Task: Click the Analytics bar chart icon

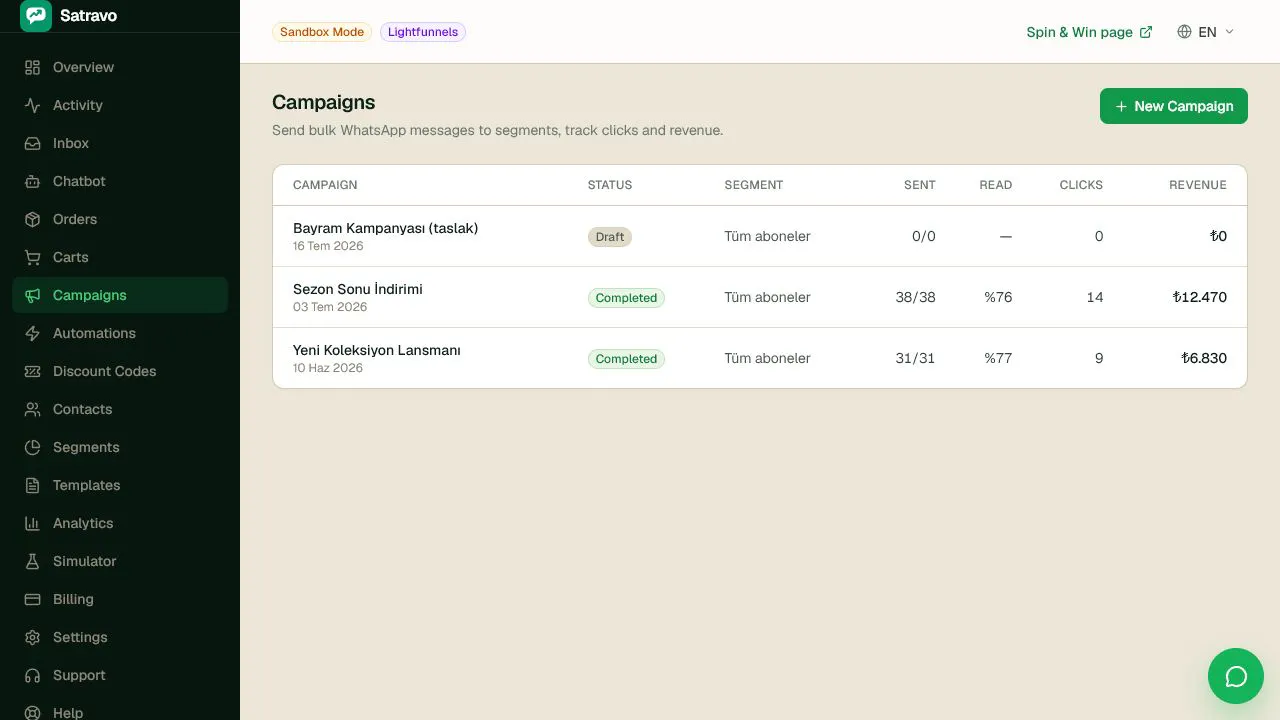Action: [x=33, y=523]
